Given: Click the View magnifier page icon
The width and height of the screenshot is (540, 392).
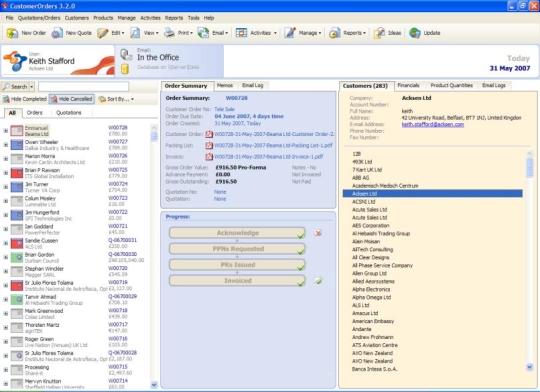Looking at the screenshot, I should pos(135,33).
